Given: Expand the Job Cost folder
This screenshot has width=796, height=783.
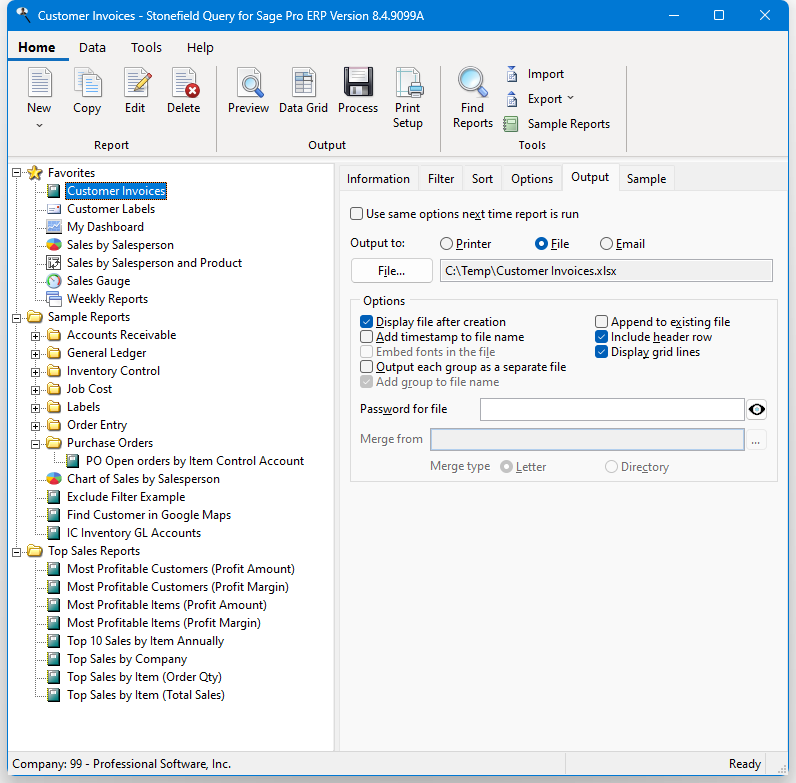Looking at the screenshot, I should click(x=35, y=390).
